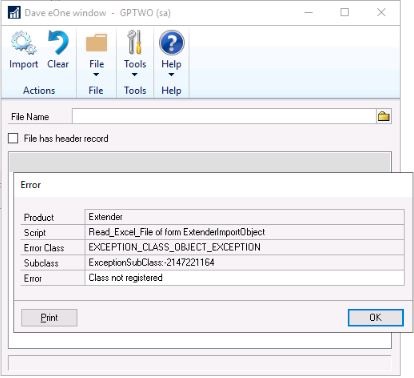Select 'Class not registered' error text
414x378 pixels.
point(125,278)
